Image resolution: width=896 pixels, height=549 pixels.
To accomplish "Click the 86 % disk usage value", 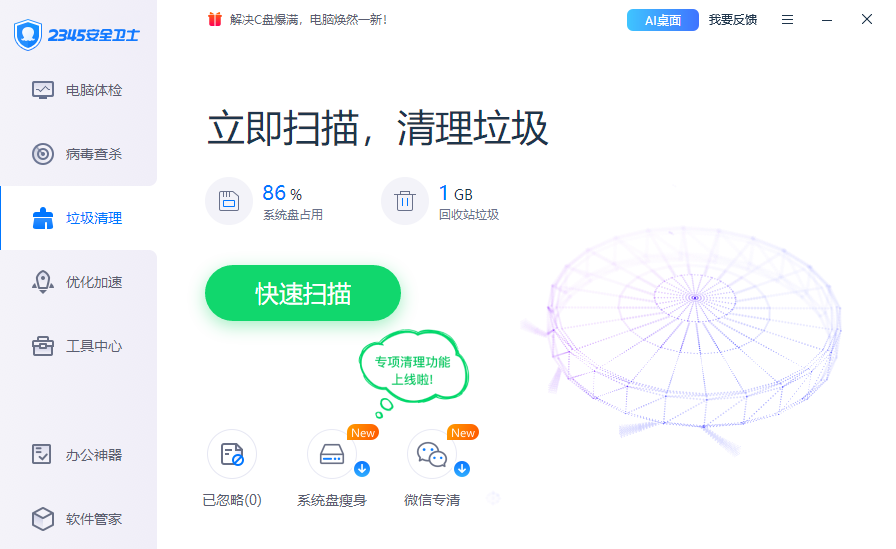I will (282, 193).
